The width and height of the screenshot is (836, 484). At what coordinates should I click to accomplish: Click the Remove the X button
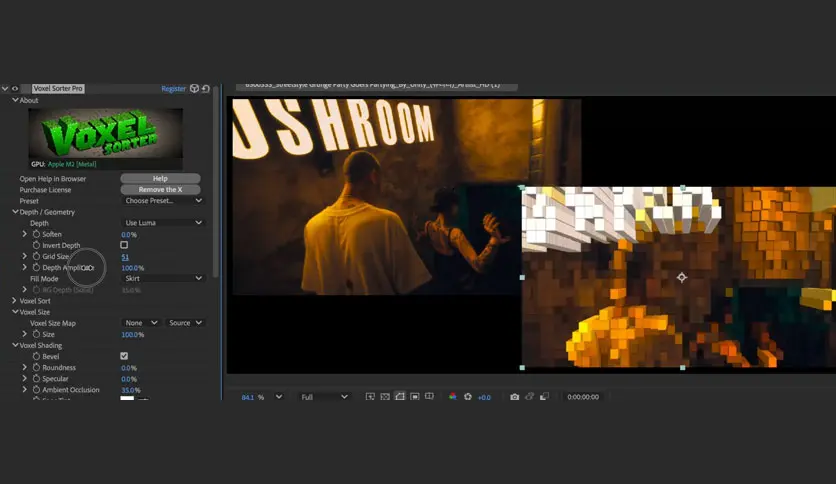click(x=160, y=190)
